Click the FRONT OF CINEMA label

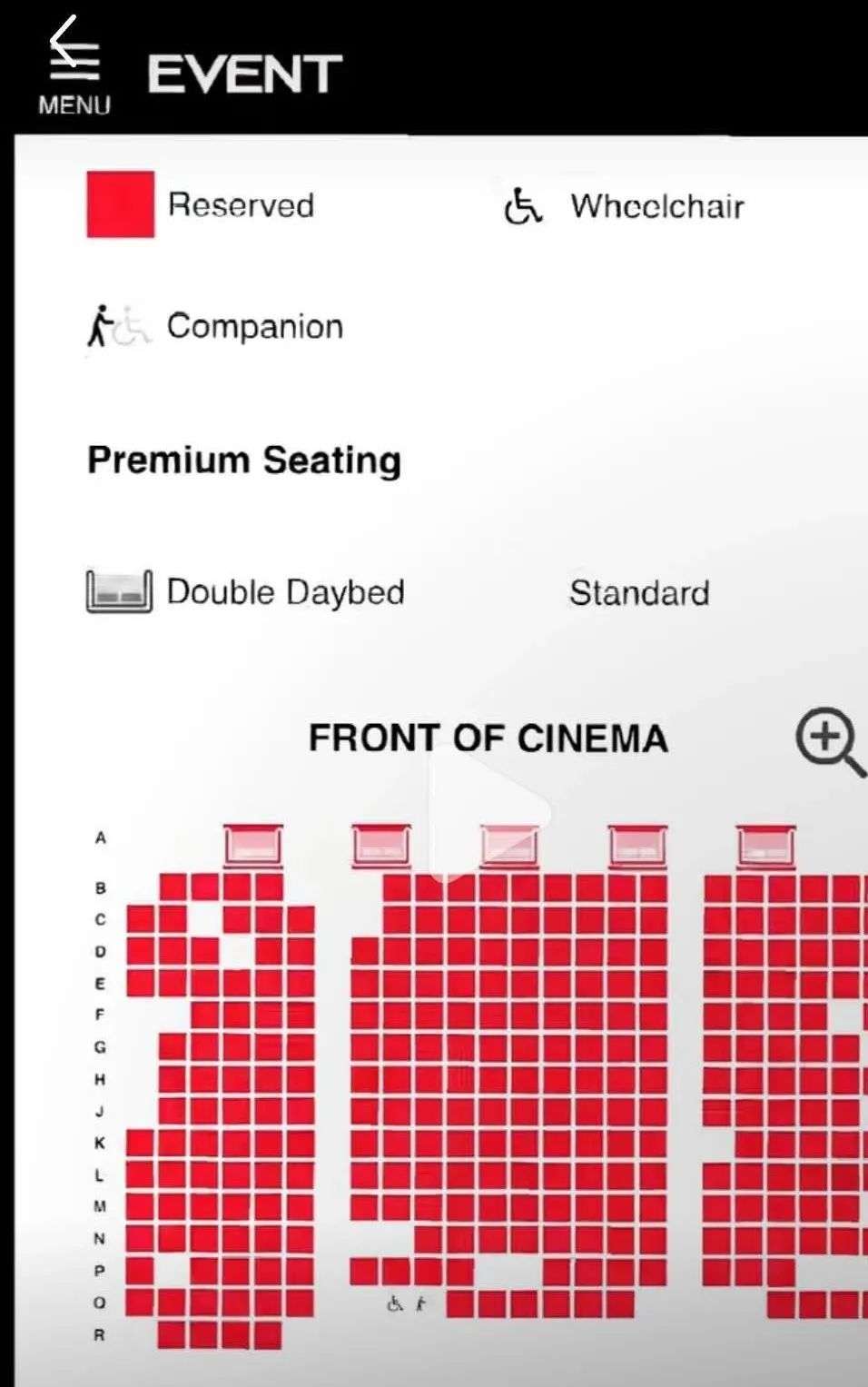(488, 738)
